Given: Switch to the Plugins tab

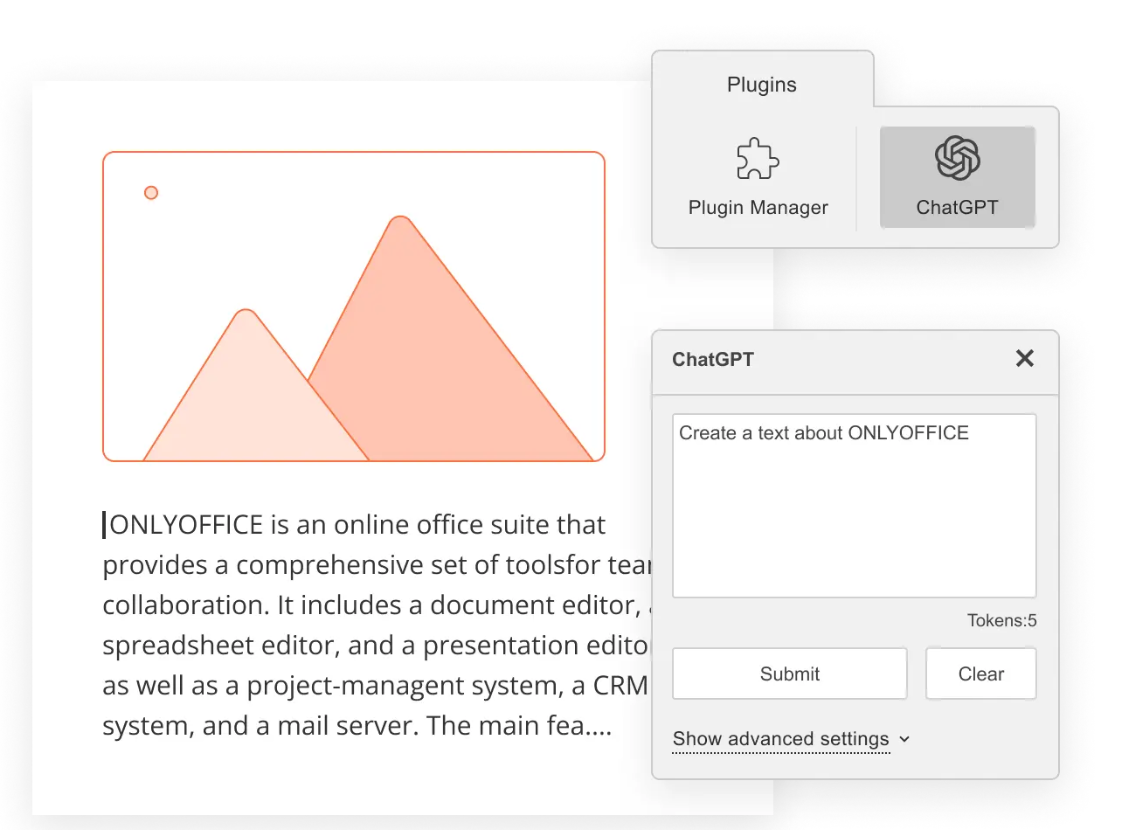Looking at the screenshot, I should pos(762,85).
